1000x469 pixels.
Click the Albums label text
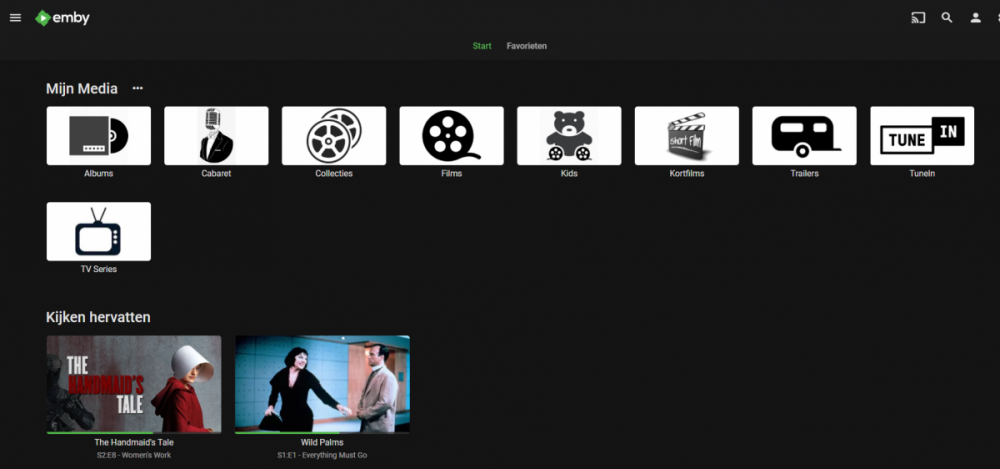pos(99,174)
